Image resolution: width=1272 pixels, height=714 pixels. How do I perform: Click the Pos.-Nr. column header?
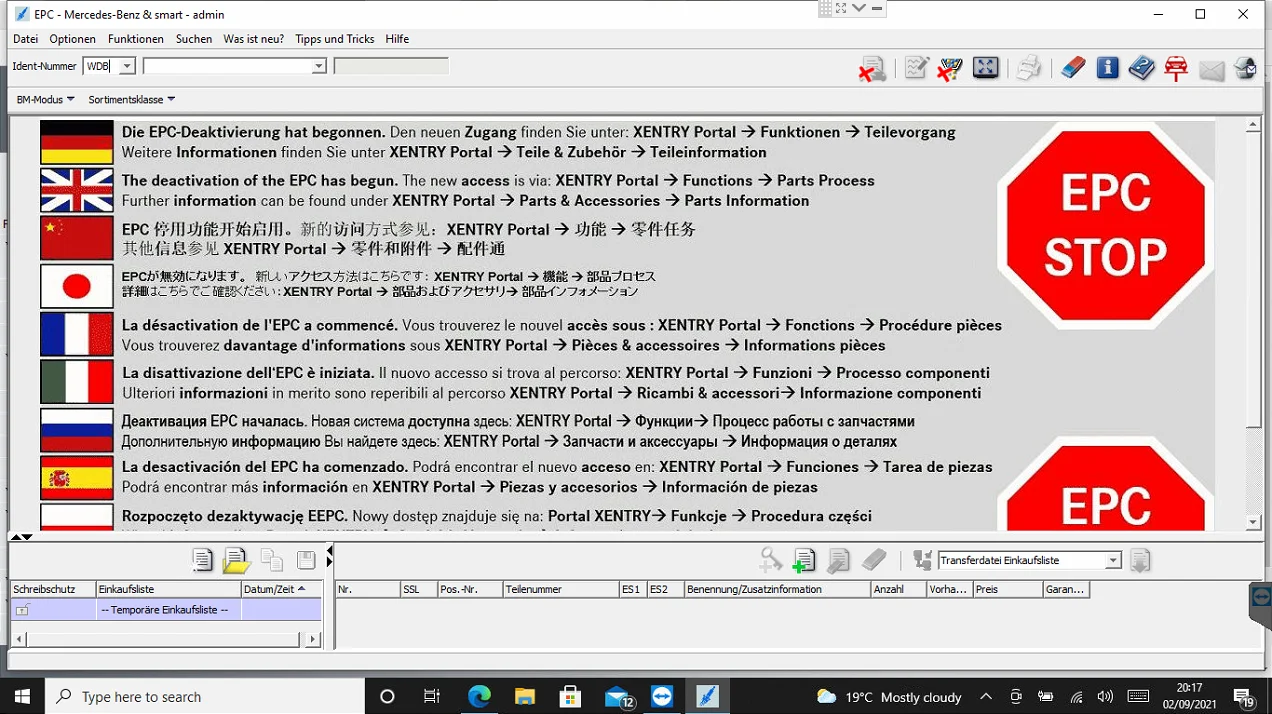470,589
